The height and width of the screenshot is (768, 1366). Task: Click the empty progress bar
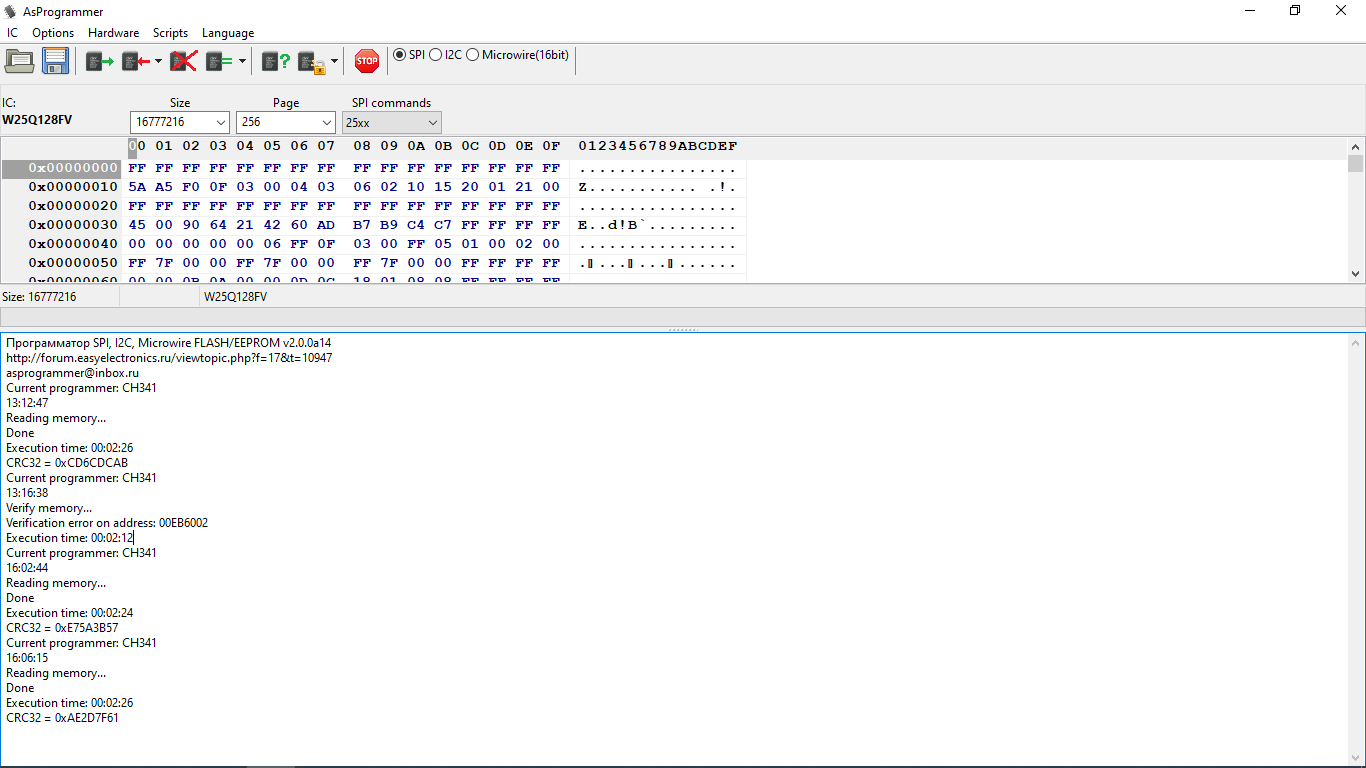click(x=682, y=316)
